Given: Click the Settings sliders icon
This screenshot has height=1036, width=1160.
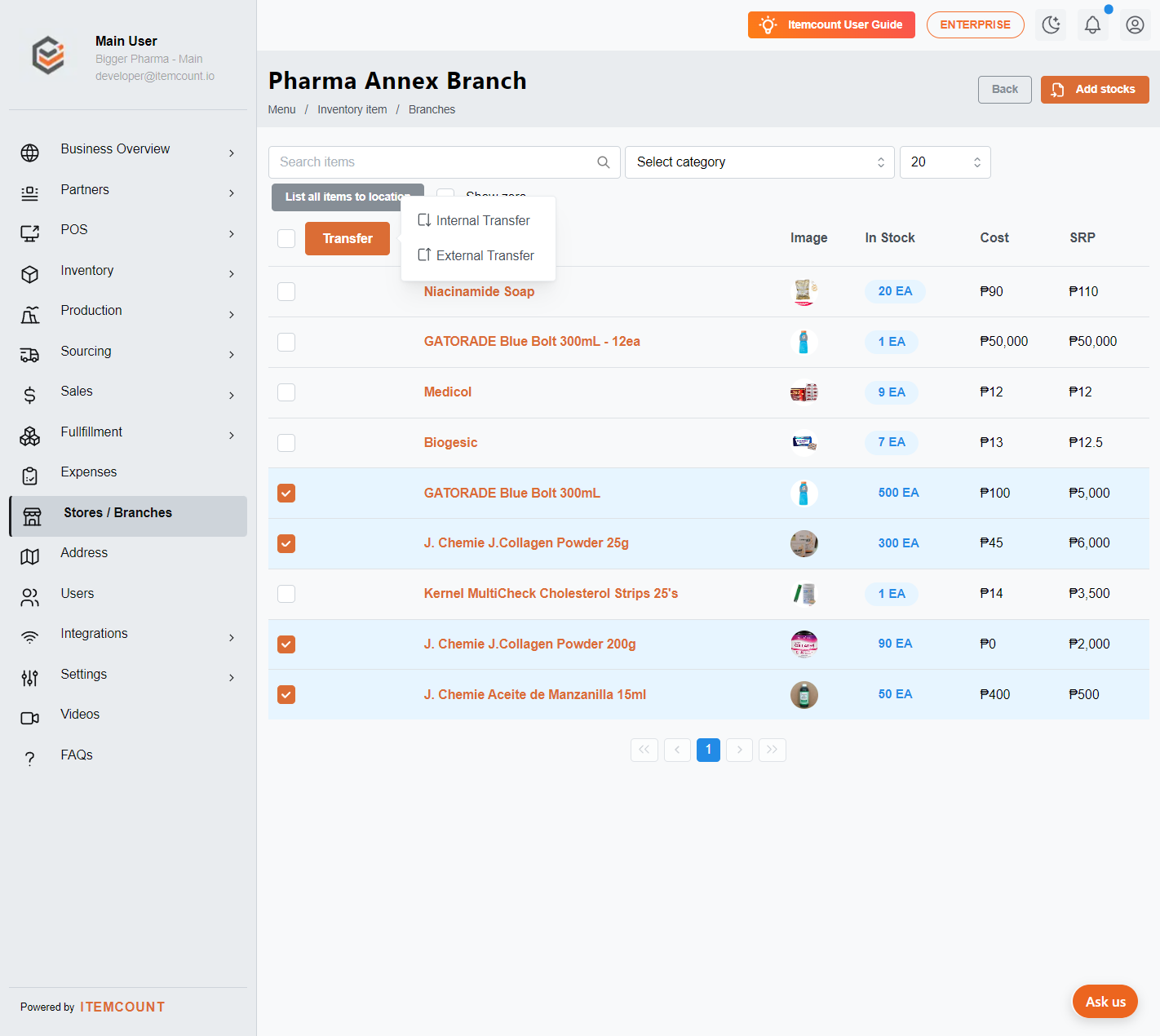Looking at the screenshot, I should (30, 678).
